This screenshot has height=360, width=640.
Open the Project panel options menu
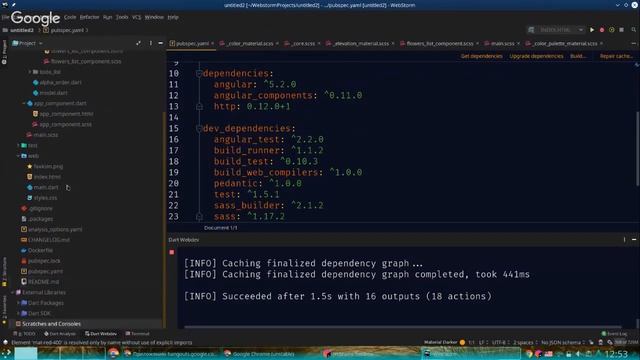click(x=150, y=43)
